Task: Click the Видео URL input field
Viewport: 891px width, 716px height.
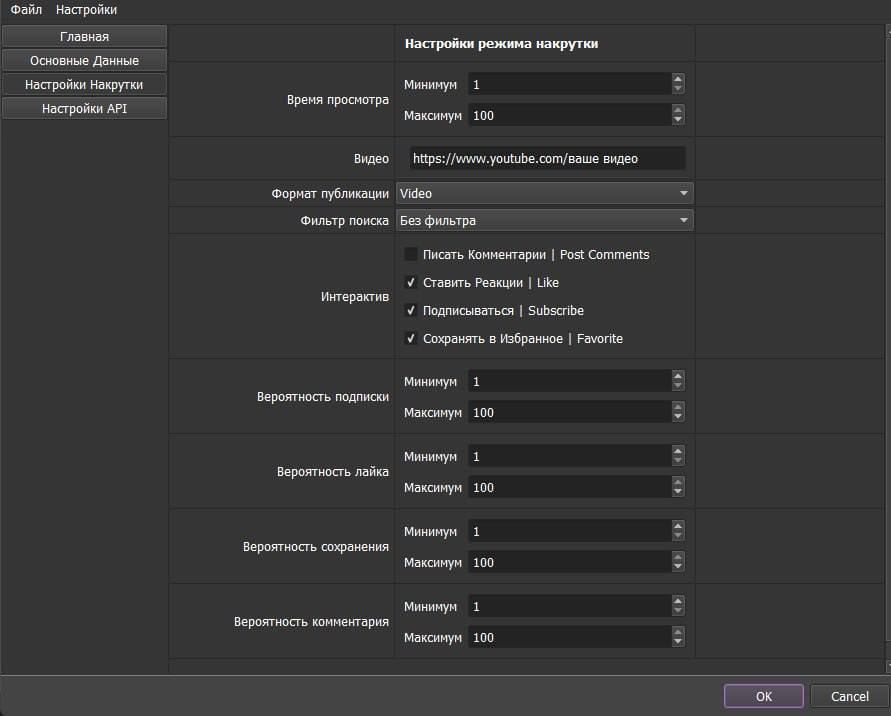Action: click(x=547, y=159)
